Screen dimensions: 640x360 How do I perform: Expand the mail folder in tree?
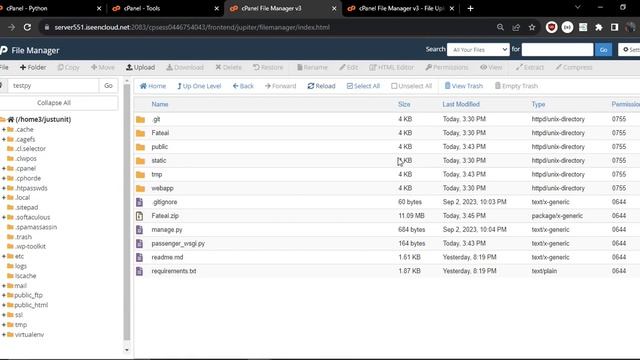pos(4,286)
